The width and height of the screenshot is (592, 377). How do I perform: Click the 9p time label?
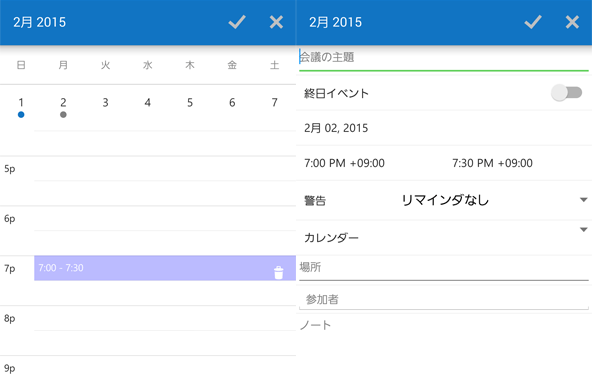point(10,368)
